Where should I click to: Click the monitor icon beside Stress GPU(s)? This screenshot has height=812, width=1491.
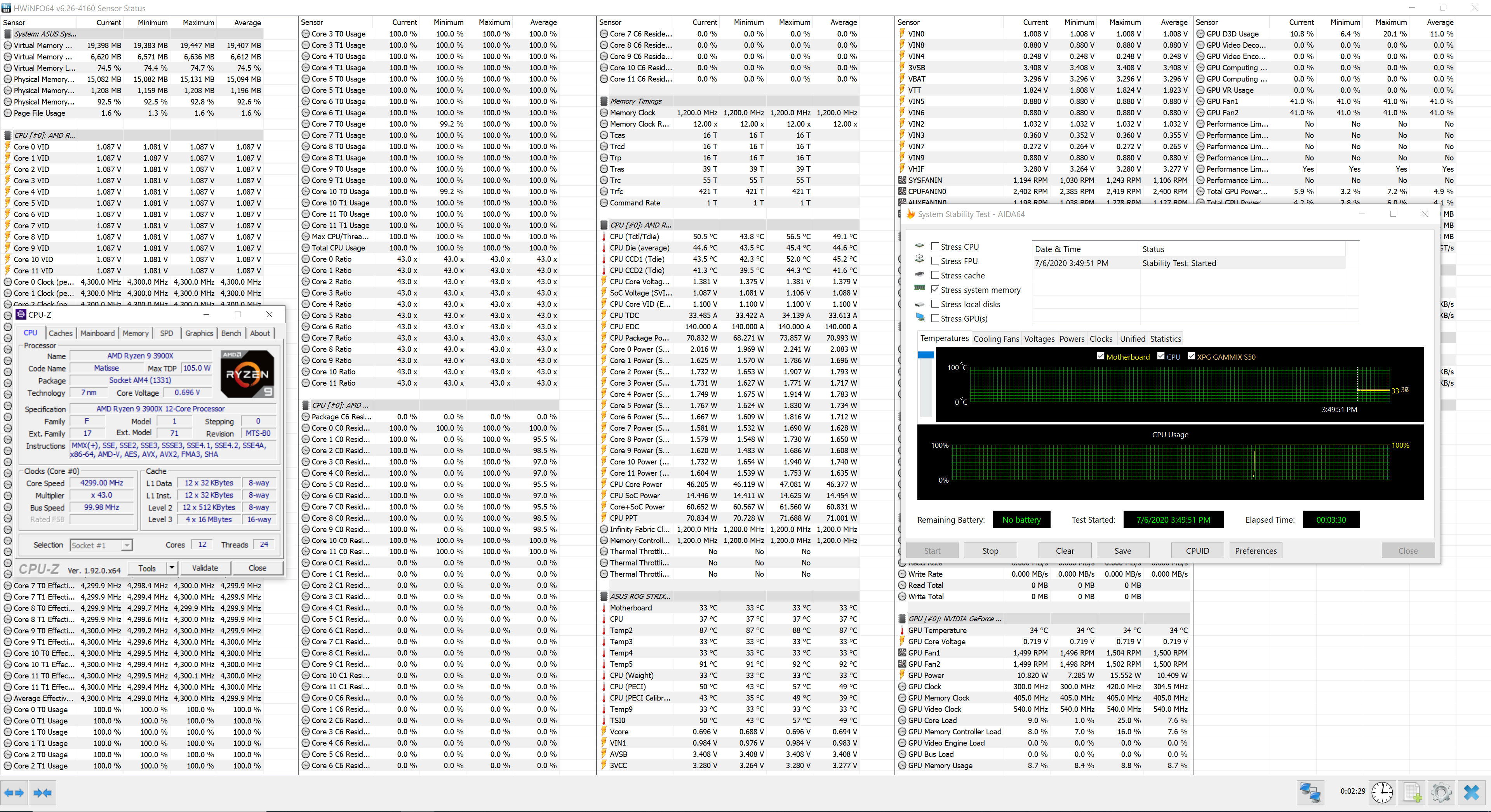(x=920, y=317)
